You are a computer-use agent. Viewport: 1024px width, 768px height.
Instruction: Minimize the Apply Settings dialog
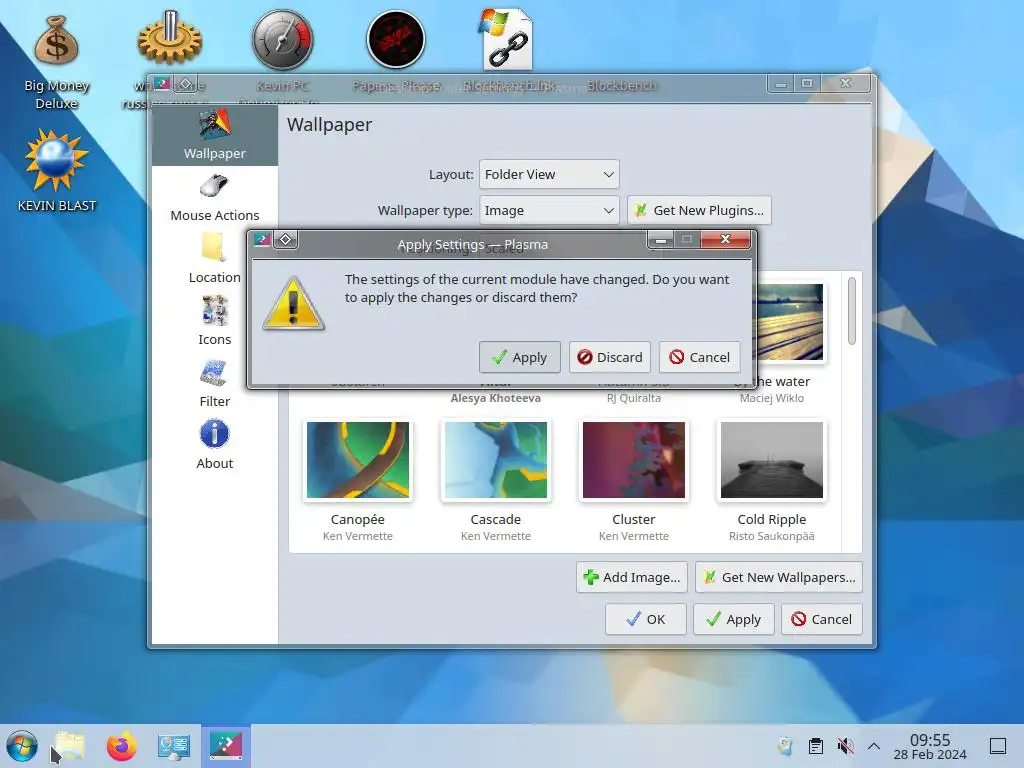tap(661, 239)
